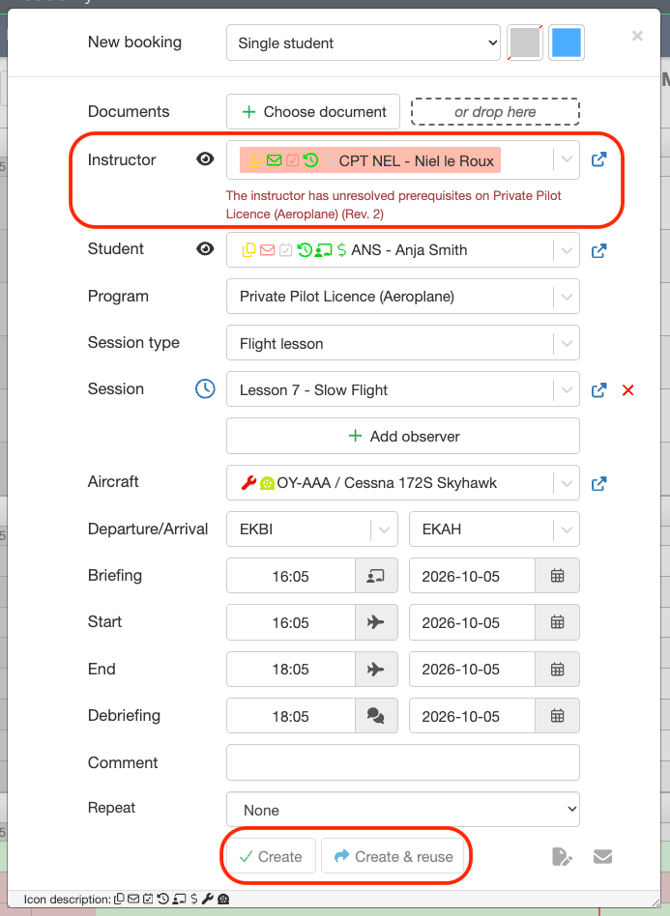The height and width of the screenshot is (916, 670).
Task: Click the End time airplane icon
Action: pyautogui.click(x=376, y=669)
